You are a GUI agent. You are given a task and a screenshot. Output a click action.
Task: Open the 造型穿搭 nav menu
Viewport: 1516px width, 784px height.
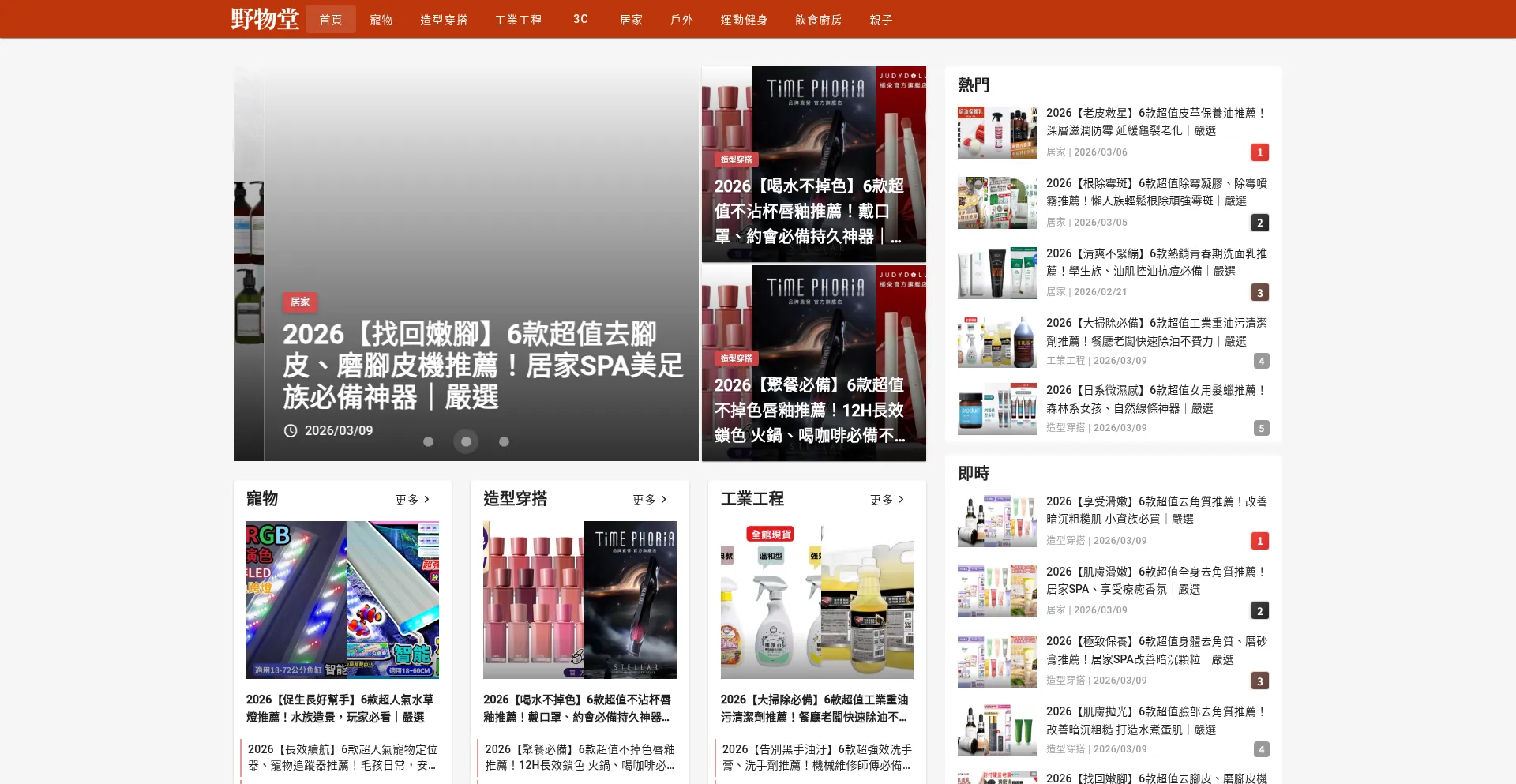click(444, 20)
